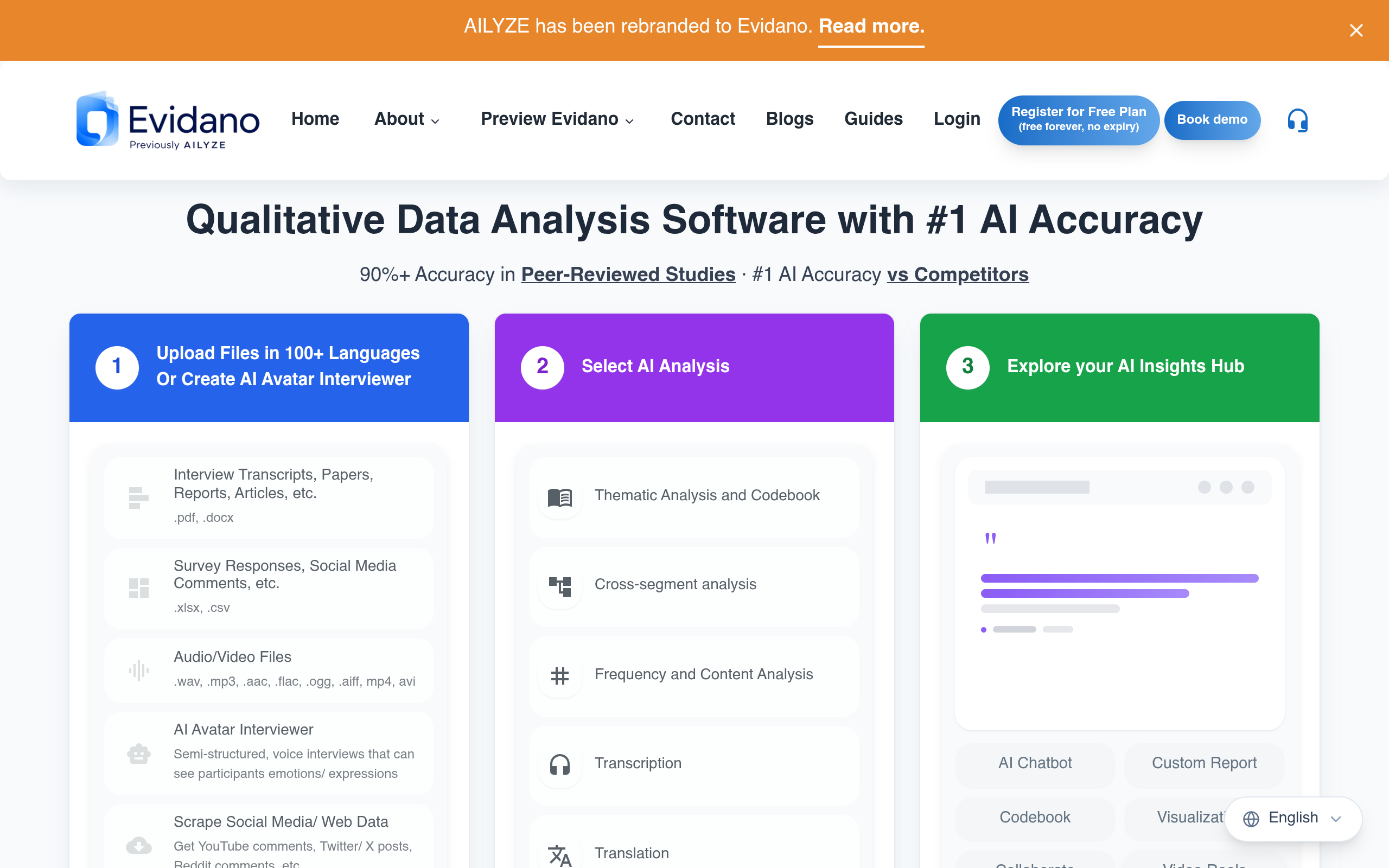Click the book icon beside Thematic Analysis
This screenshot has width=1389, height=868.
[559, 497]
